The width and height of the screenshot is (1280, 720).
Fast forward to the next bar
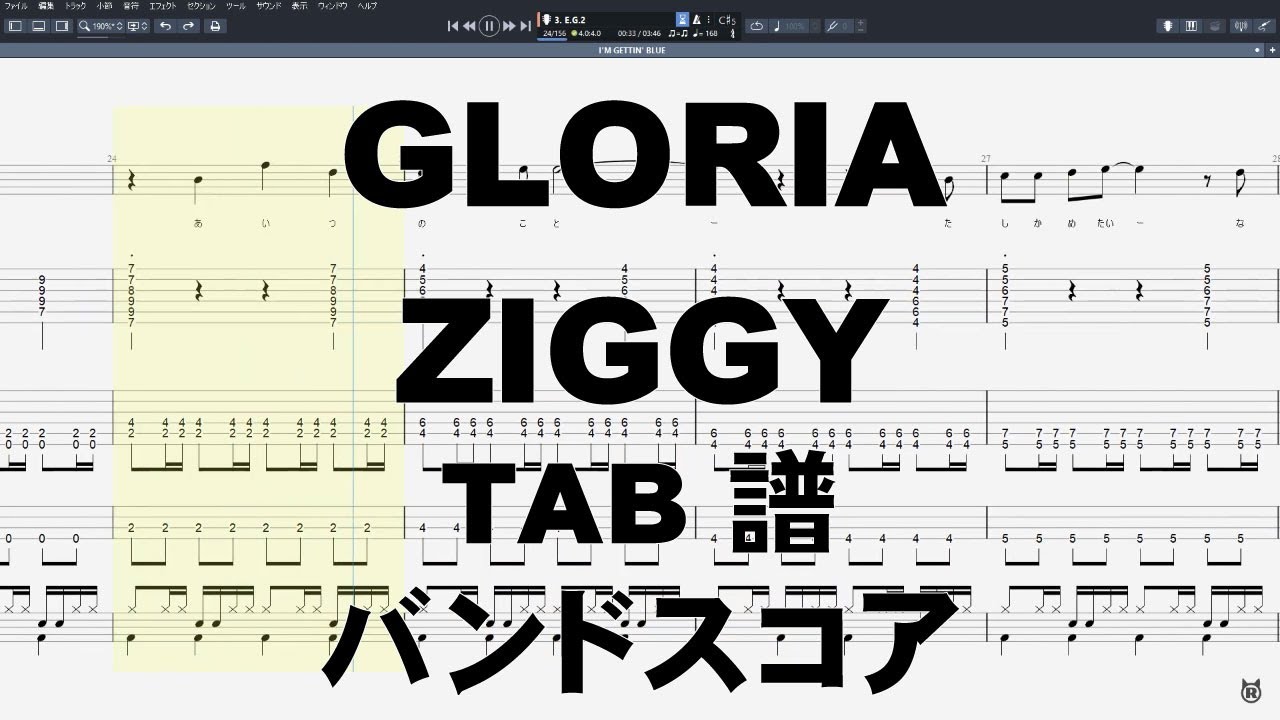pyautogui.click(x=509, y=26)
